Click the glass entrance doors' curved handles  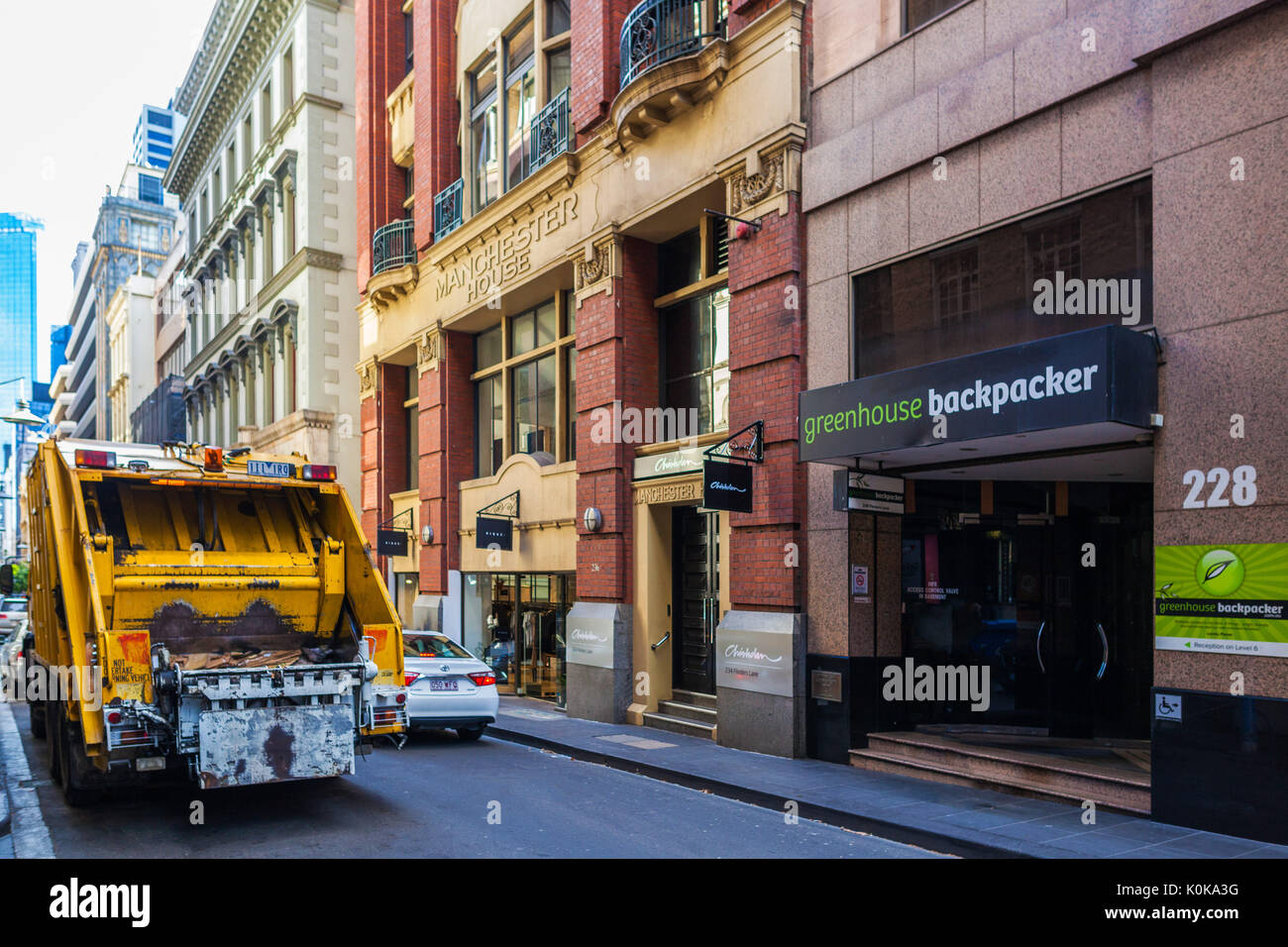click(1072, 650)
